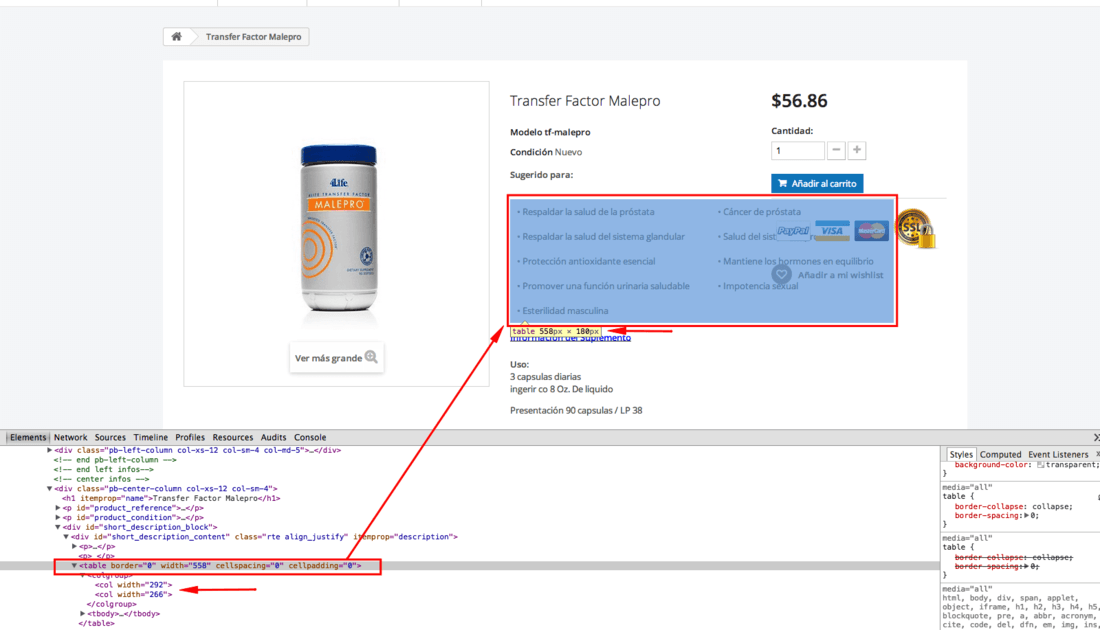This screenshot has width=1100, height=630.
Task: Add the product with Añadir al carrito
Action: pos(817,183)
